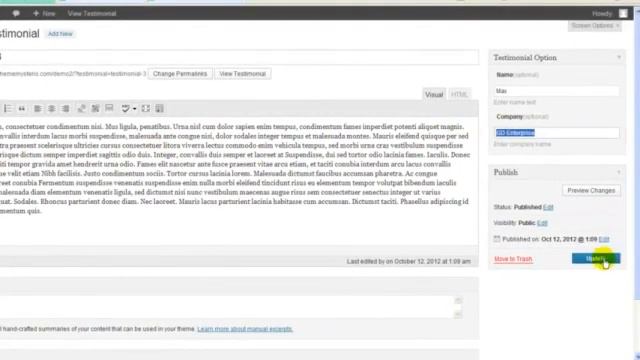Click the Name input field
This screenshot has width=640, height=360.
(x=556, y=91)
